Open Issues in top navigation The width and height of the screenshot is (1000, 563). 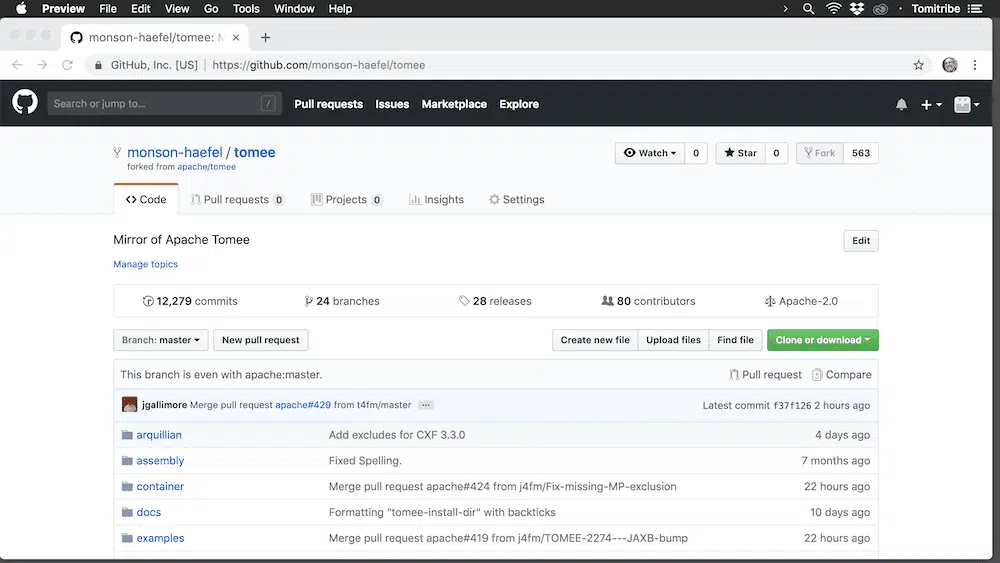click(x=392, y=104)
